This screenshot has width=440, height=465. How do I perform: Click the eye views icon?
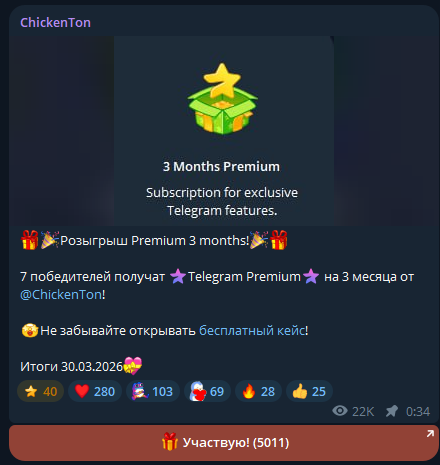click(x=340, y=411)
